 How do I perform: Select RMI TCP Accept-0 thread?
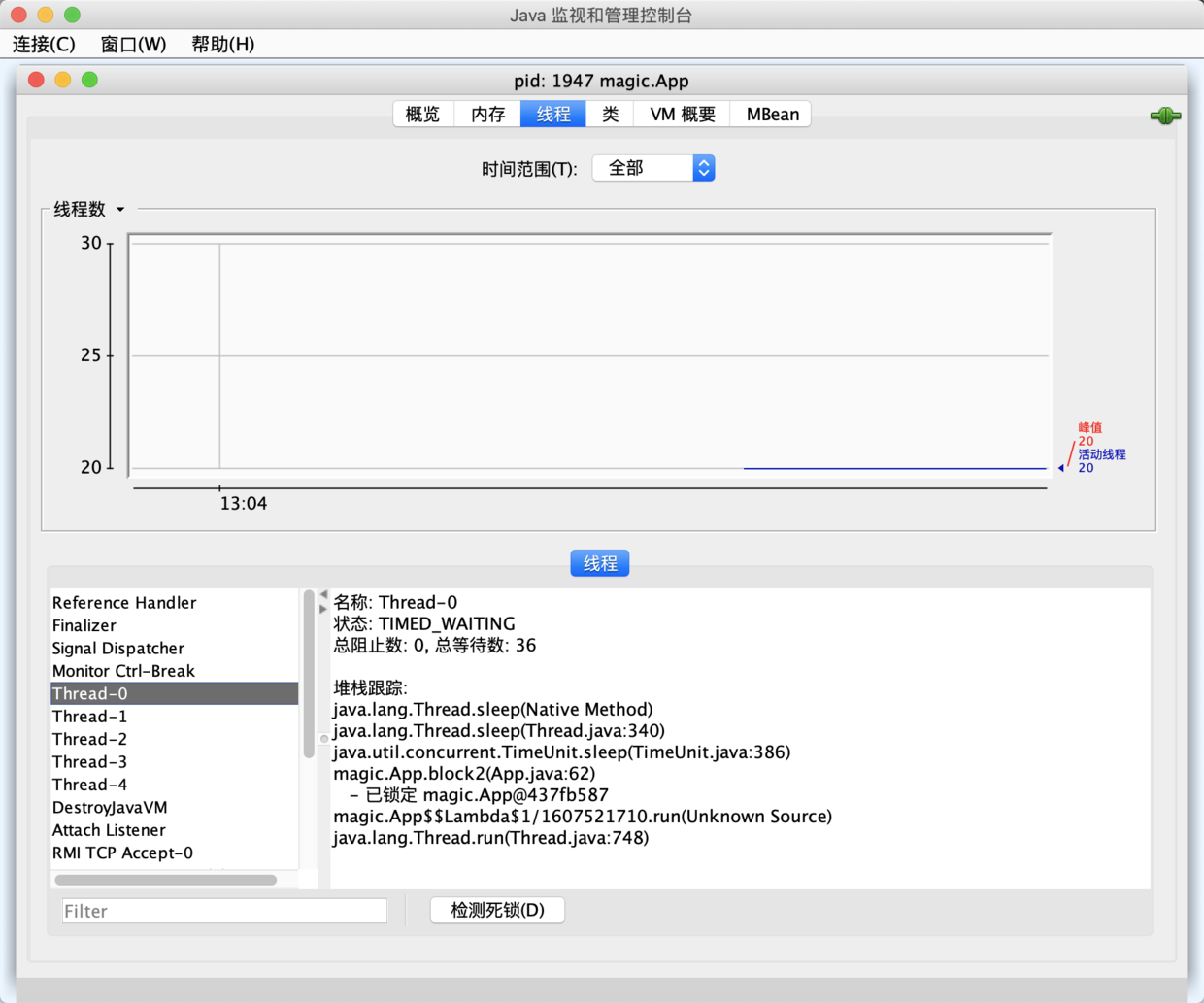[x=174, y=853]
